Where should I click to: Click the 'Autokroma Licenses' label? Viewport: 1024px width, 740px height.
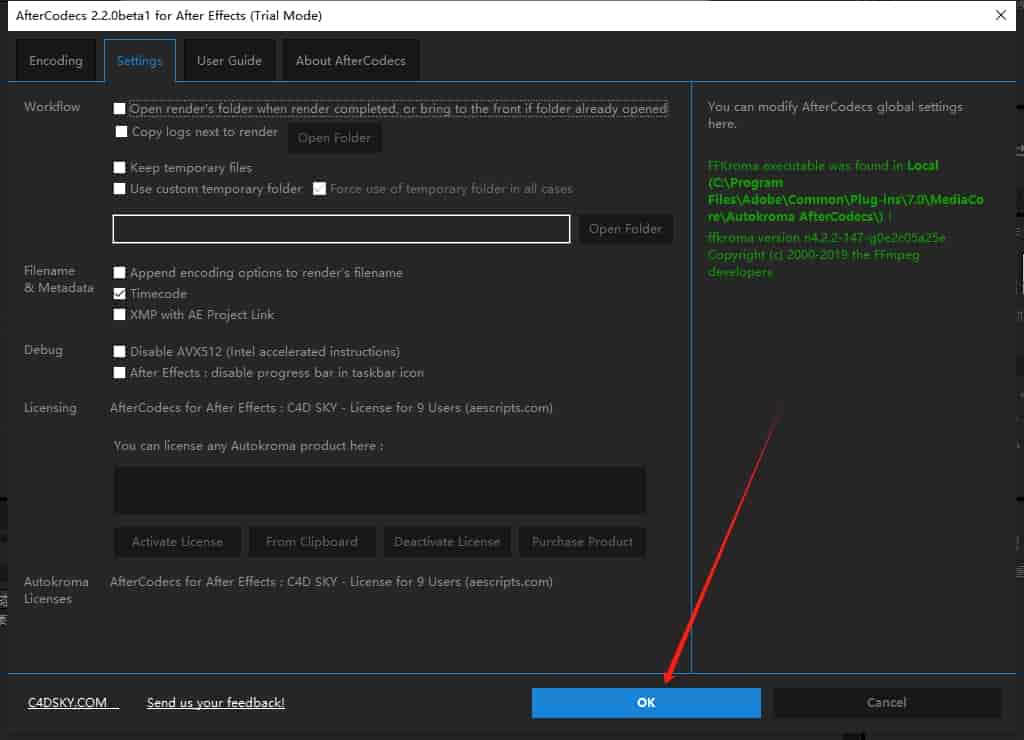click(x=56, y=590)
